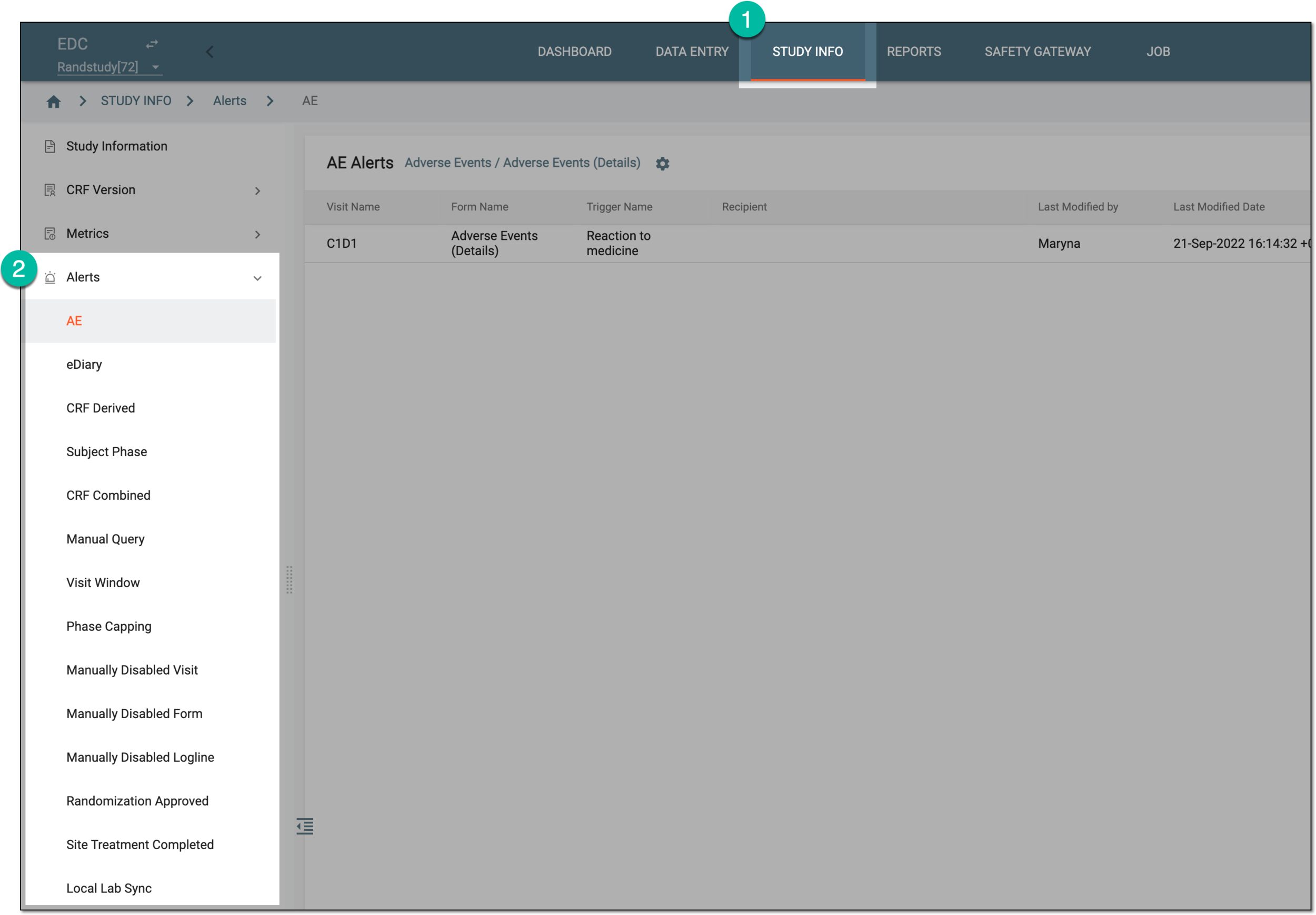This screenshot has width=1316, height=915.
Task: Click the Last Modified Date column header
Action: [x=1219, y=207]
